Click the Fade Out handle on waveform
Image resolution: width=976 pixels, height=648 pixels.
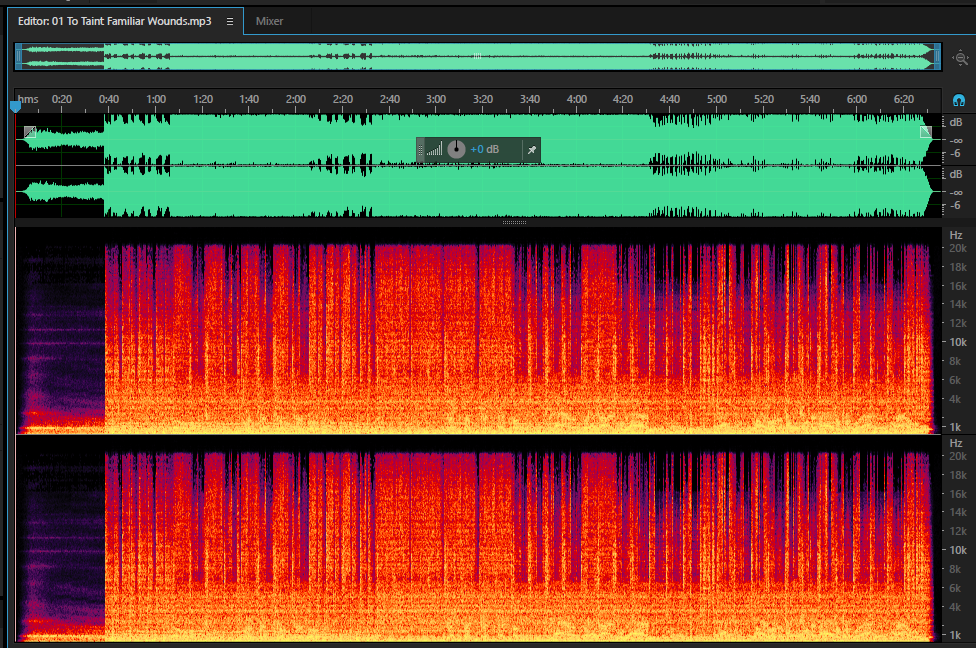926,131
